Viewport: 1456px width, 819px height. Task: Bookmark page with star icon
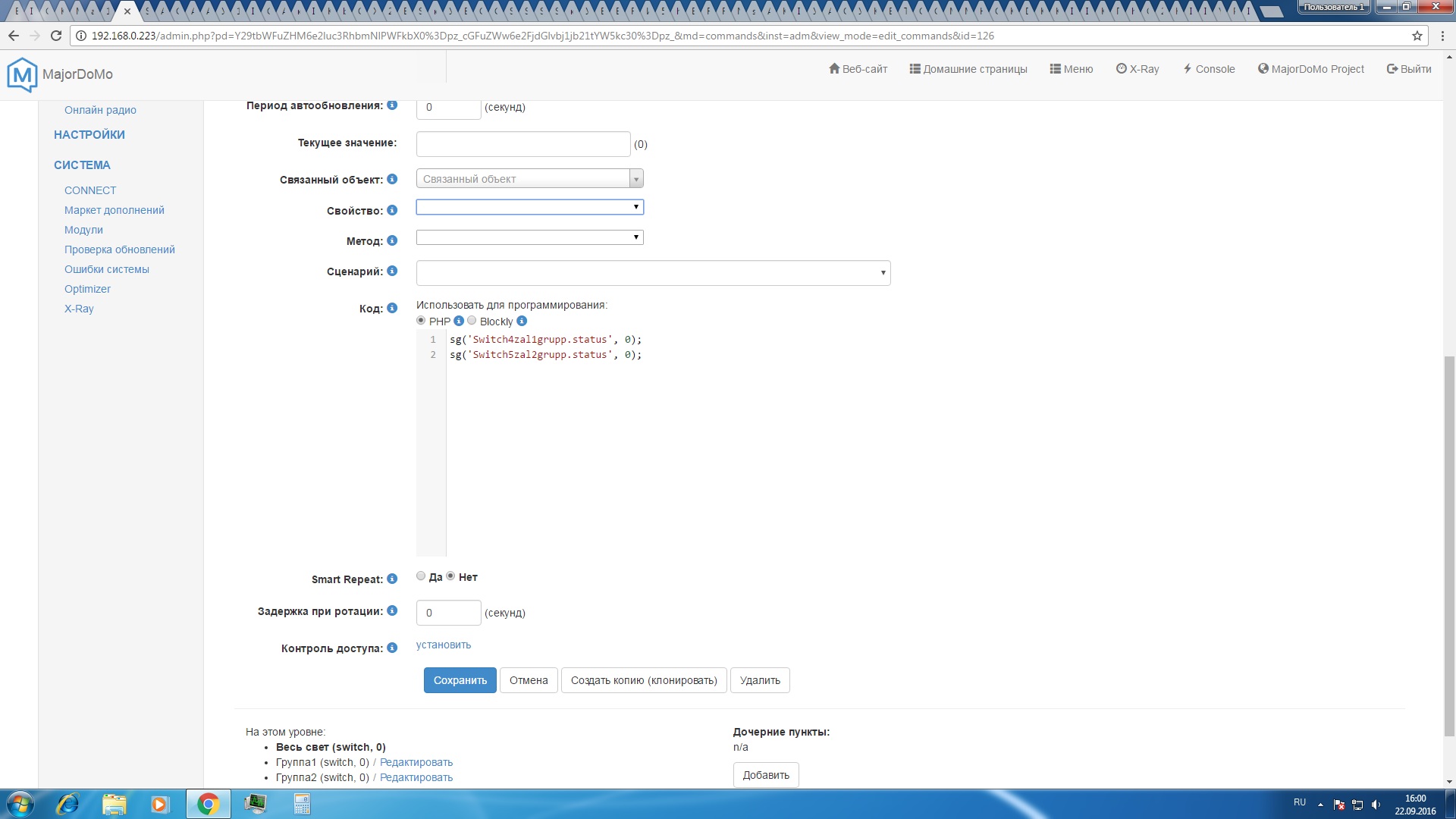click(1417, 36)
